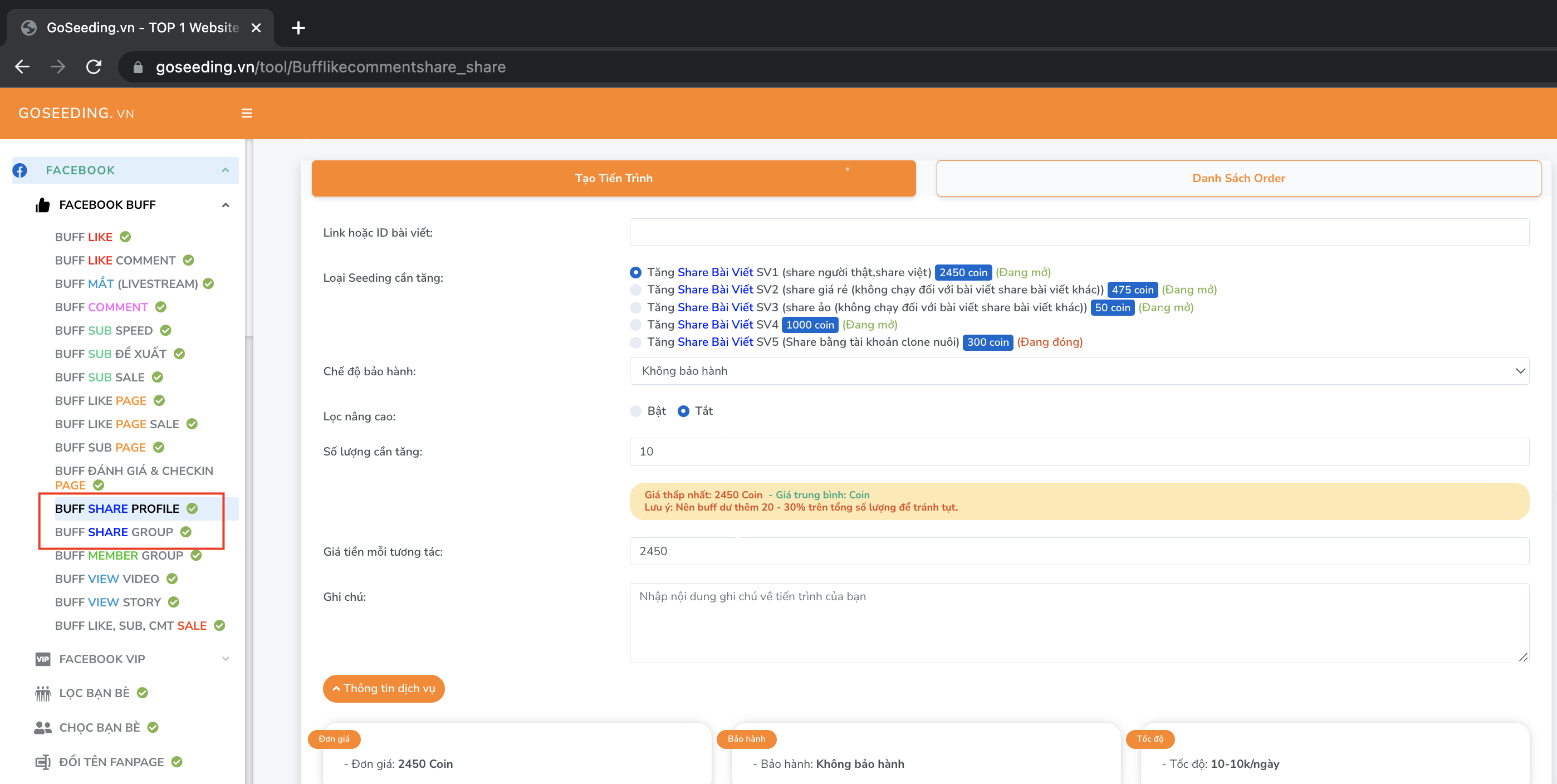Open BUFF LIKE PAGE menu item
1557x784 pixels.
pyautogui.click(x=101, y=401)
